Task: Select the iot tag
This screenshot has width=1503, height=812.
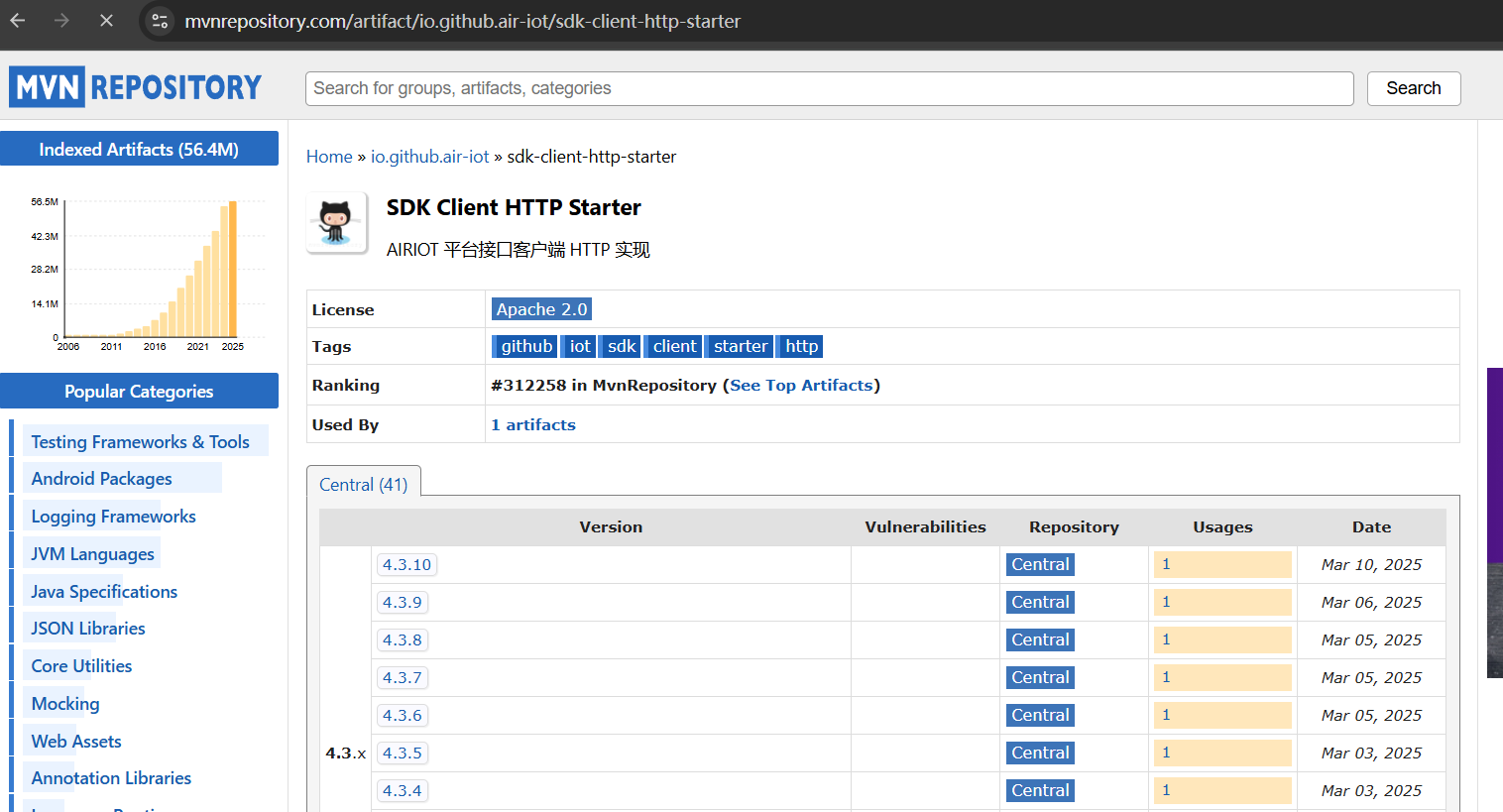Action: [x=579, y=346]
